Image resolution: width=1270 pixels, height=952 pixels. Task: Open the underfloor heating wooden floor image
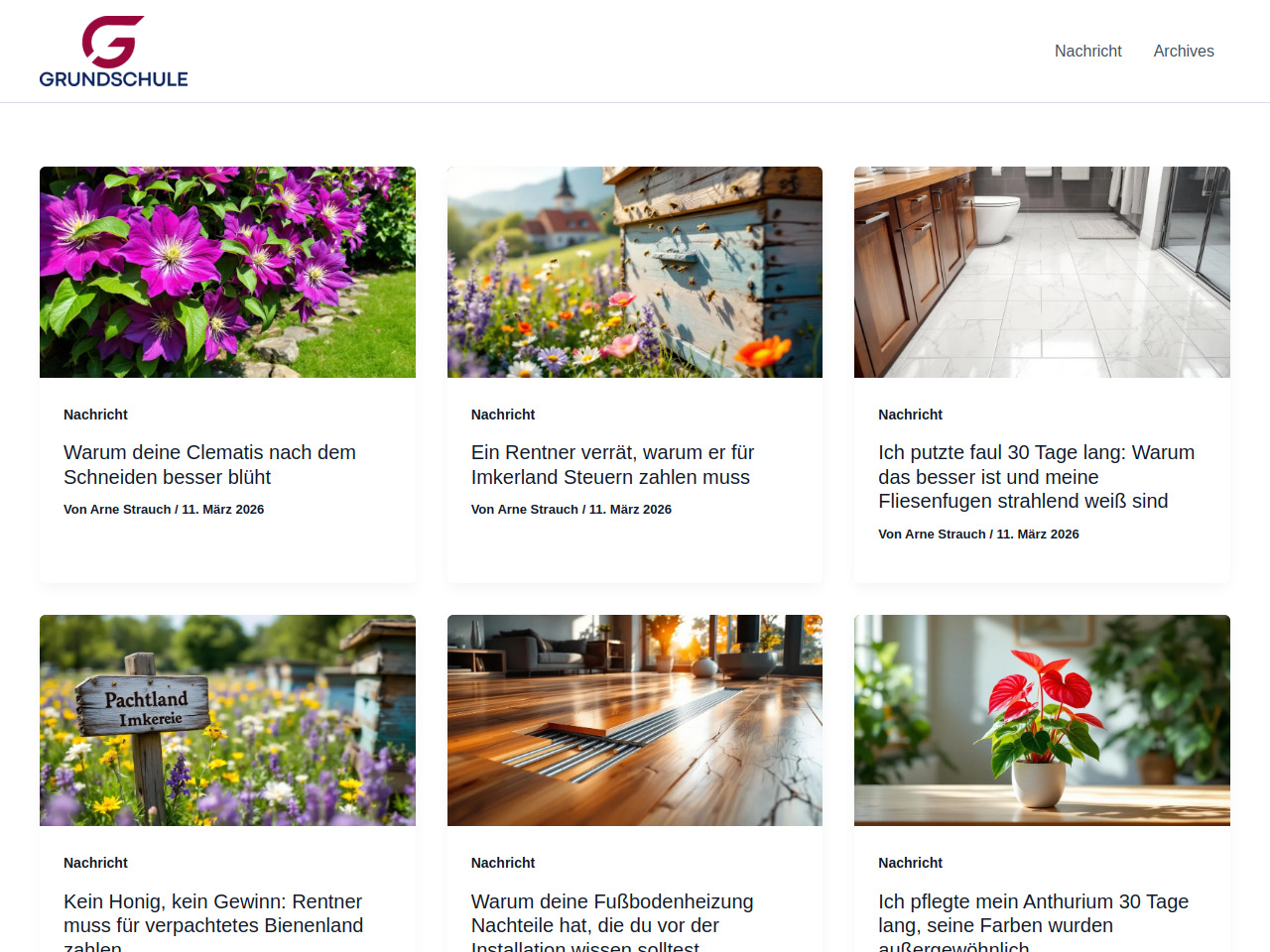(635, 720)
